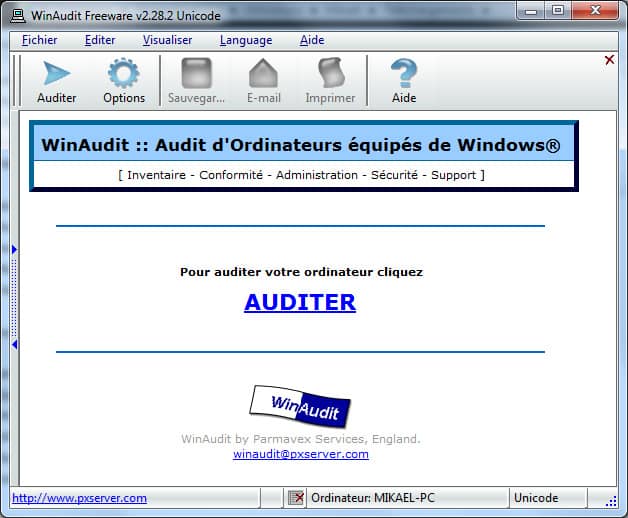The image size is (628, 518).
Task: Open the Editer menu
Action: point(100,40)
